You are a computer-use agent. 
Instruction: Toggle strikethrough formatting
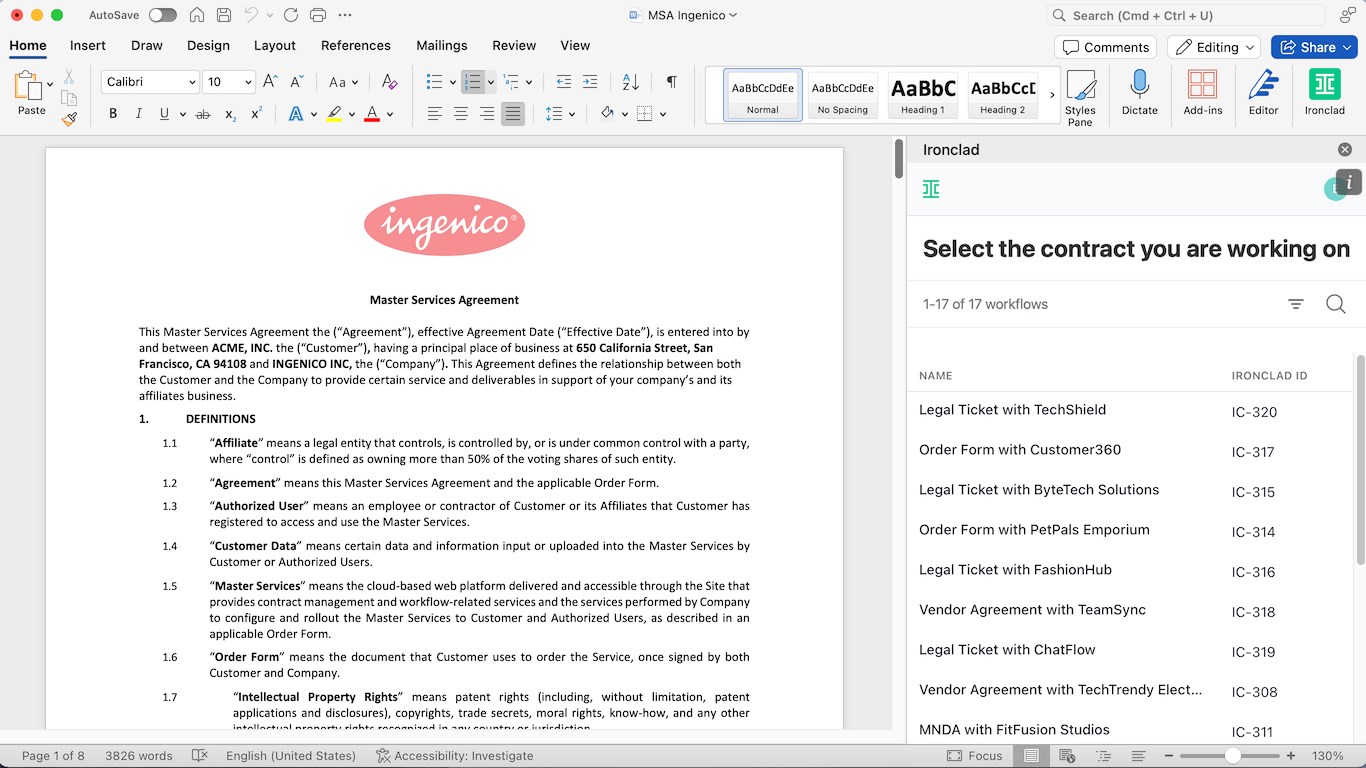coord(203,114)
